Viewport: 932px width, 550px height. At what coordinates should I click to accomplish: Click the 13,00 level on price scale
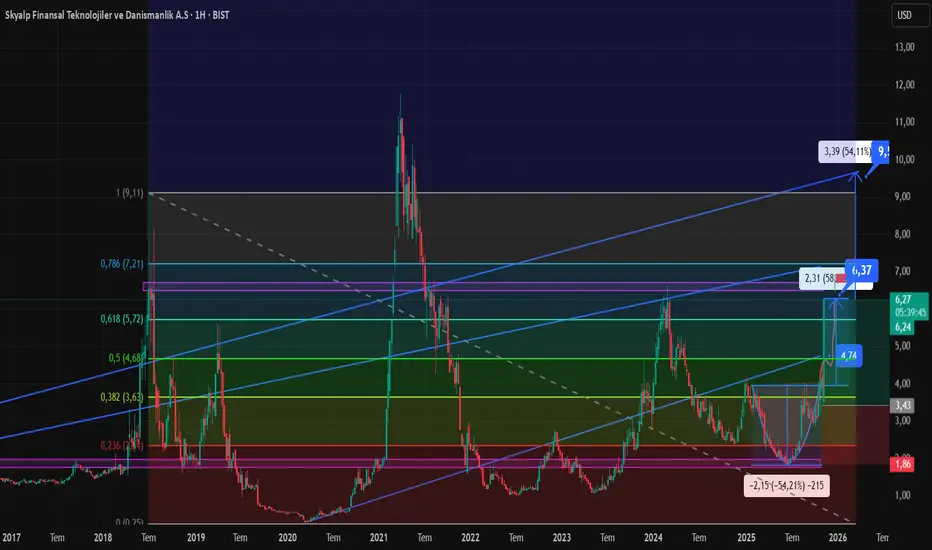[905, 47]
